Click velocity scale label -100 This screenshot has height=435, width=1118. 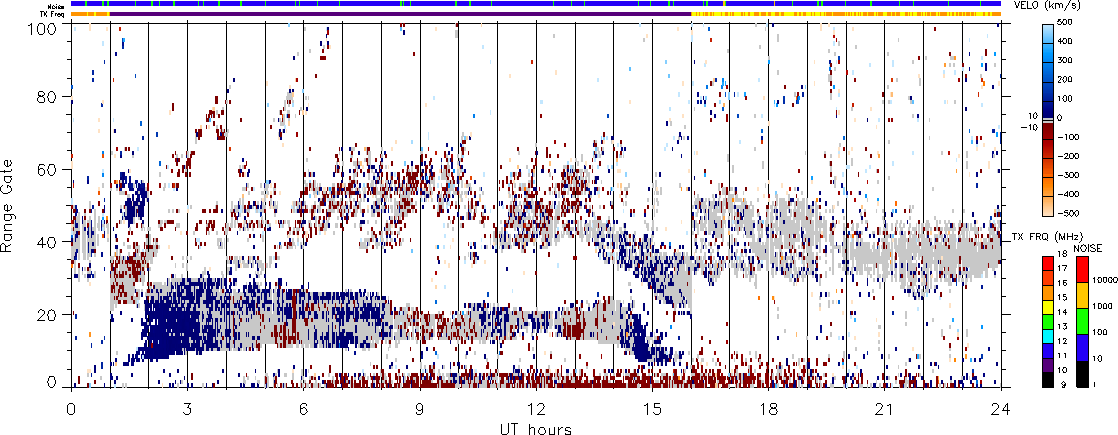coord(1068,137)
